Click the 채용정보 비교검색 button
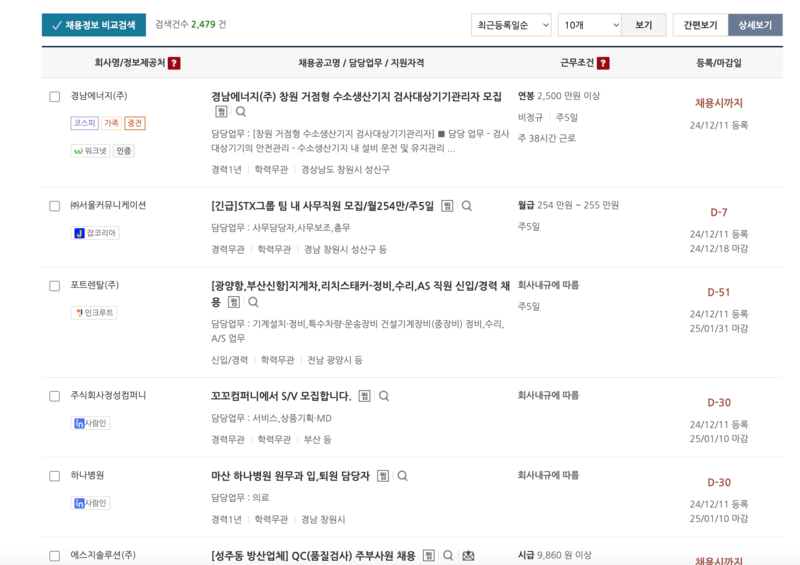800x565 pixels. point(94,25)
